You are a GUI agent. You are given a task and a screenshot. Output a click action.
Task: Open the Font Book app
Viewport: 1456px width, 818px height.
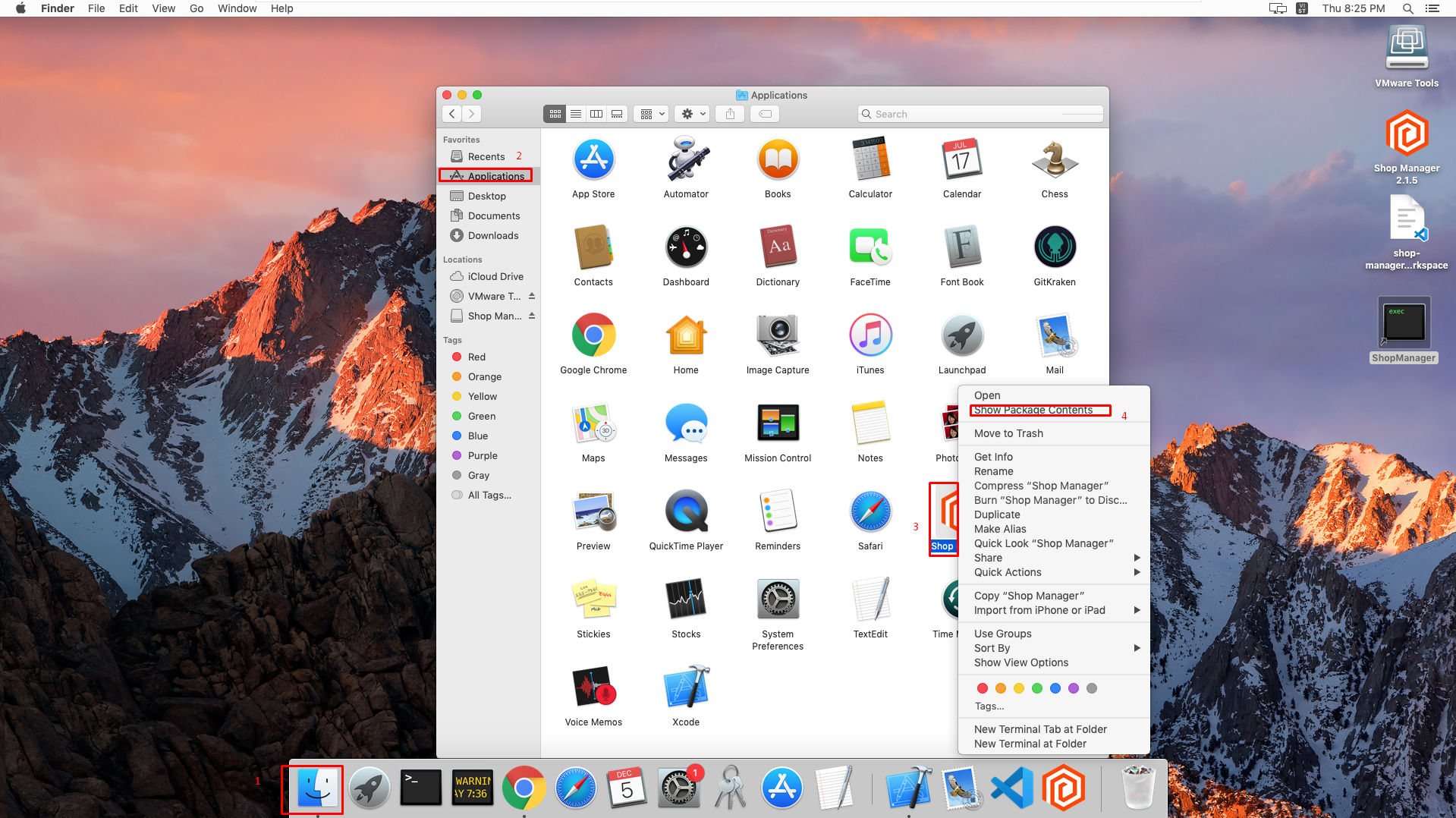click(962, 247)
